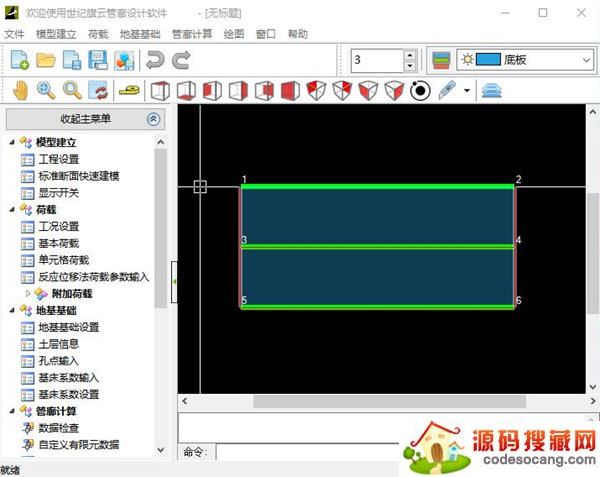Open 反应位移法荷载参数输入 item

click(x=94, y=277)
